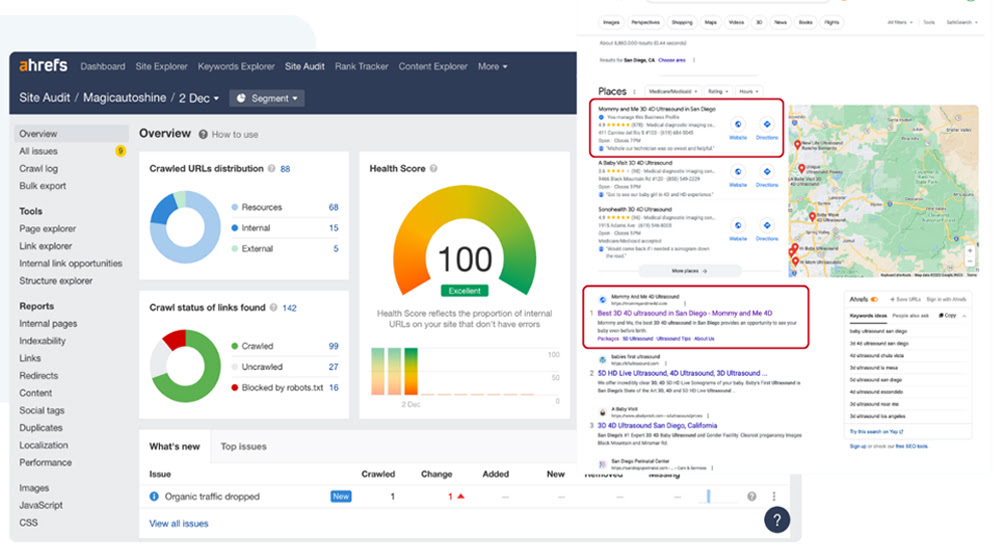Image resolution: width=1000 pixels, height=560 pixels.
Task: Click Mommy And Me 4D Ultrasound favicon
Action: coord(602,300)
